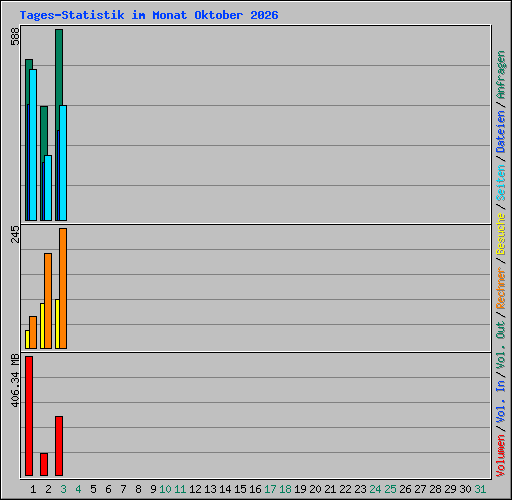The width and height of the screenshot is (512, 500).
Task: Select the cyan Seiten bar for day 2
Action: click(48, 188)
